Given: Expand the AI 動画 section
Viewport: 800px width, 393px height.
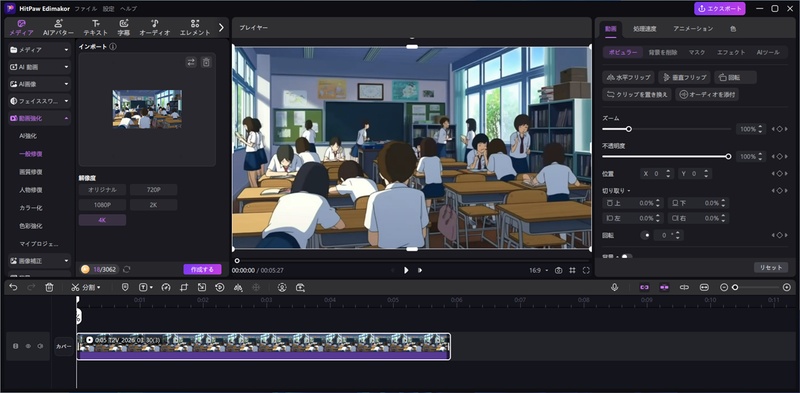Looking at the screenshot, I should pos(39,67).
